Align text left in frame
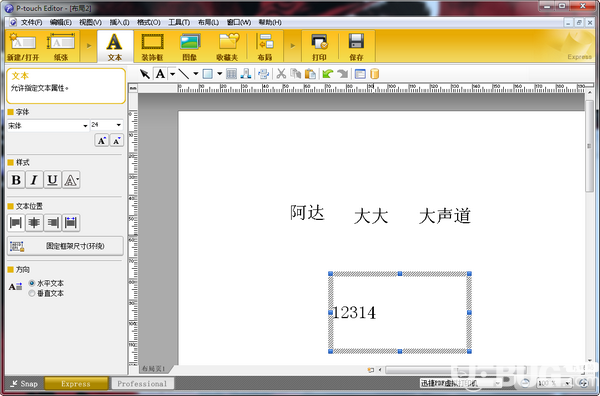 pyautogui.click(x=16, y=223)
